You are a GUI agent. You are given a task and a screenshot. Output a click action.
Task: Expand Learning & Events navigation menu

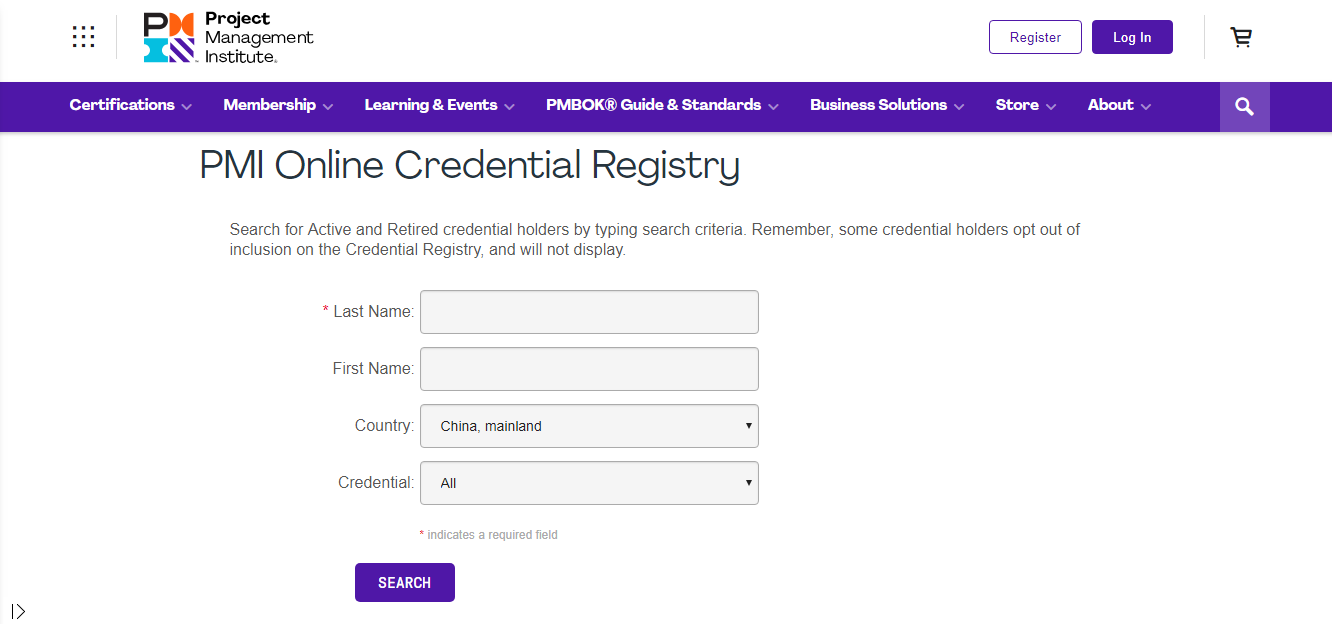click(x=439, y=105)
